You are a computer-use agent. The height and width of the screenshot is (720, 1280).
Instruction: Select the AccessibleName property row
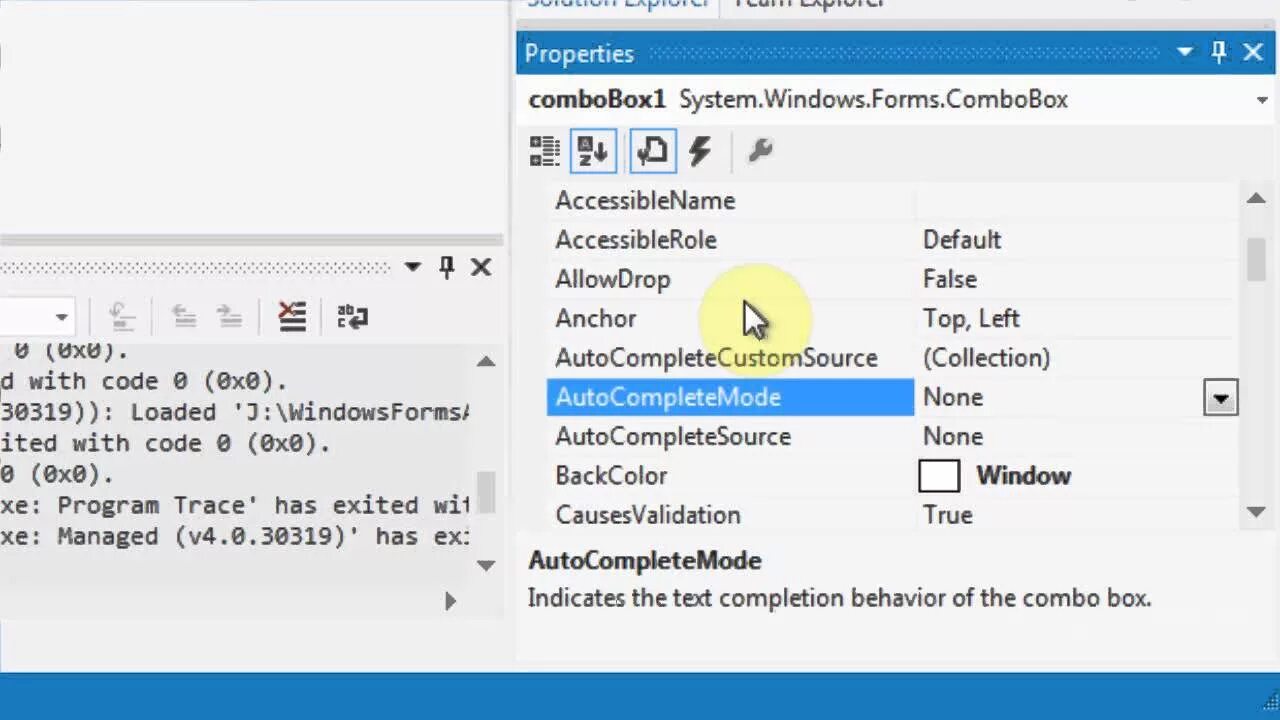click(x=646, y=201)
